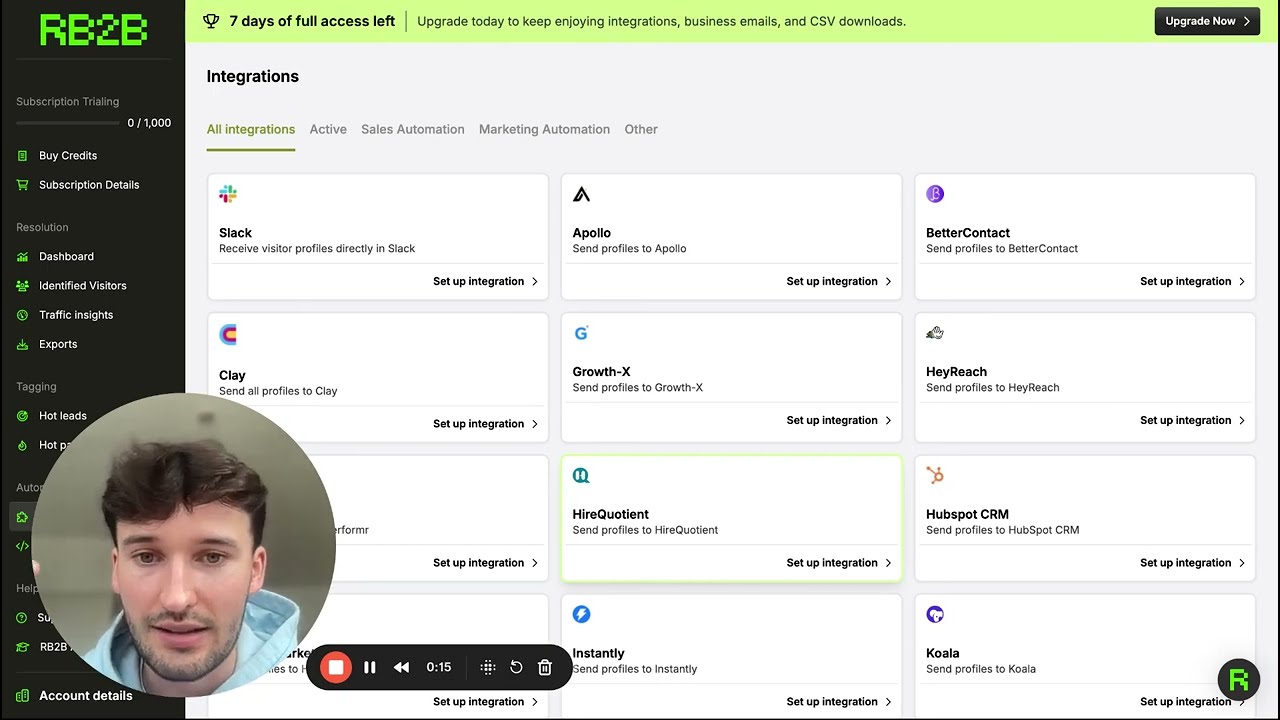Stop the recording with the red button
Screen dimensions: 1280x720
(x=336, y=667)
